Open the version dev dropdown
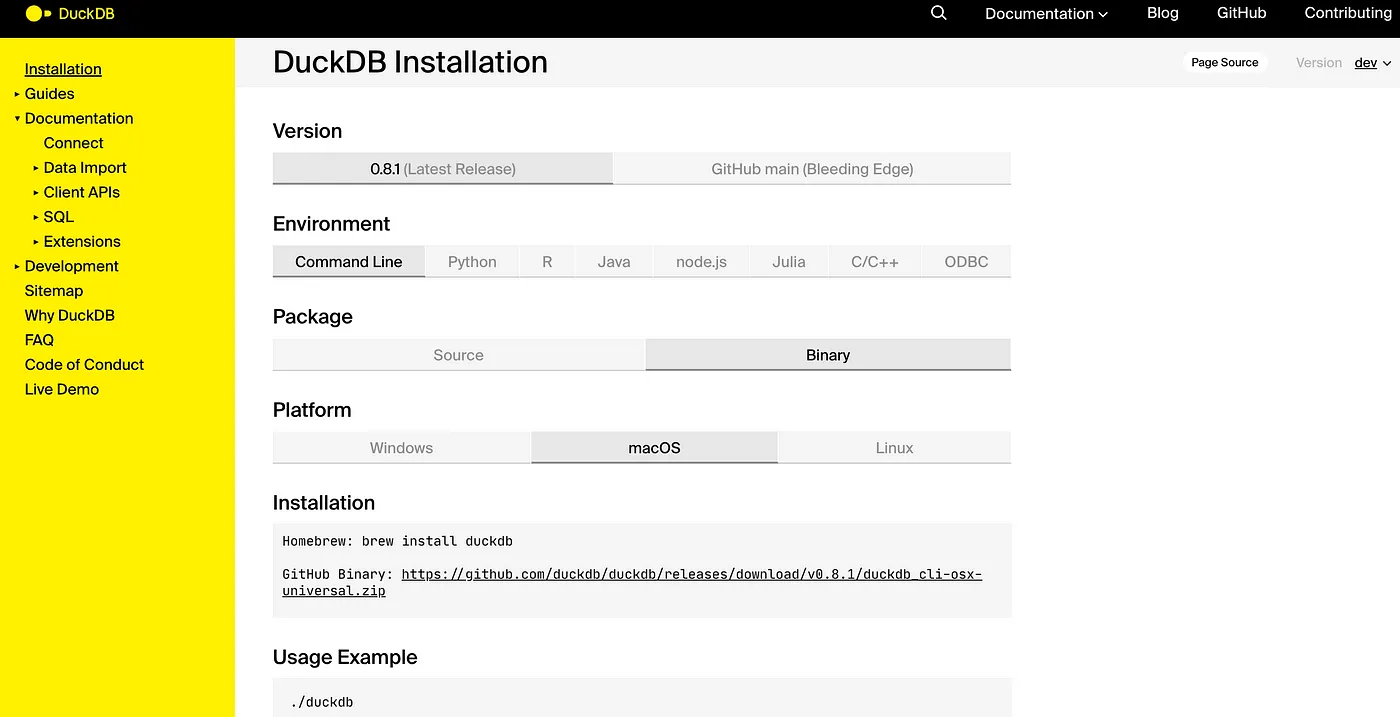Screen dimensions: 1400x717 coord(1373,62)
